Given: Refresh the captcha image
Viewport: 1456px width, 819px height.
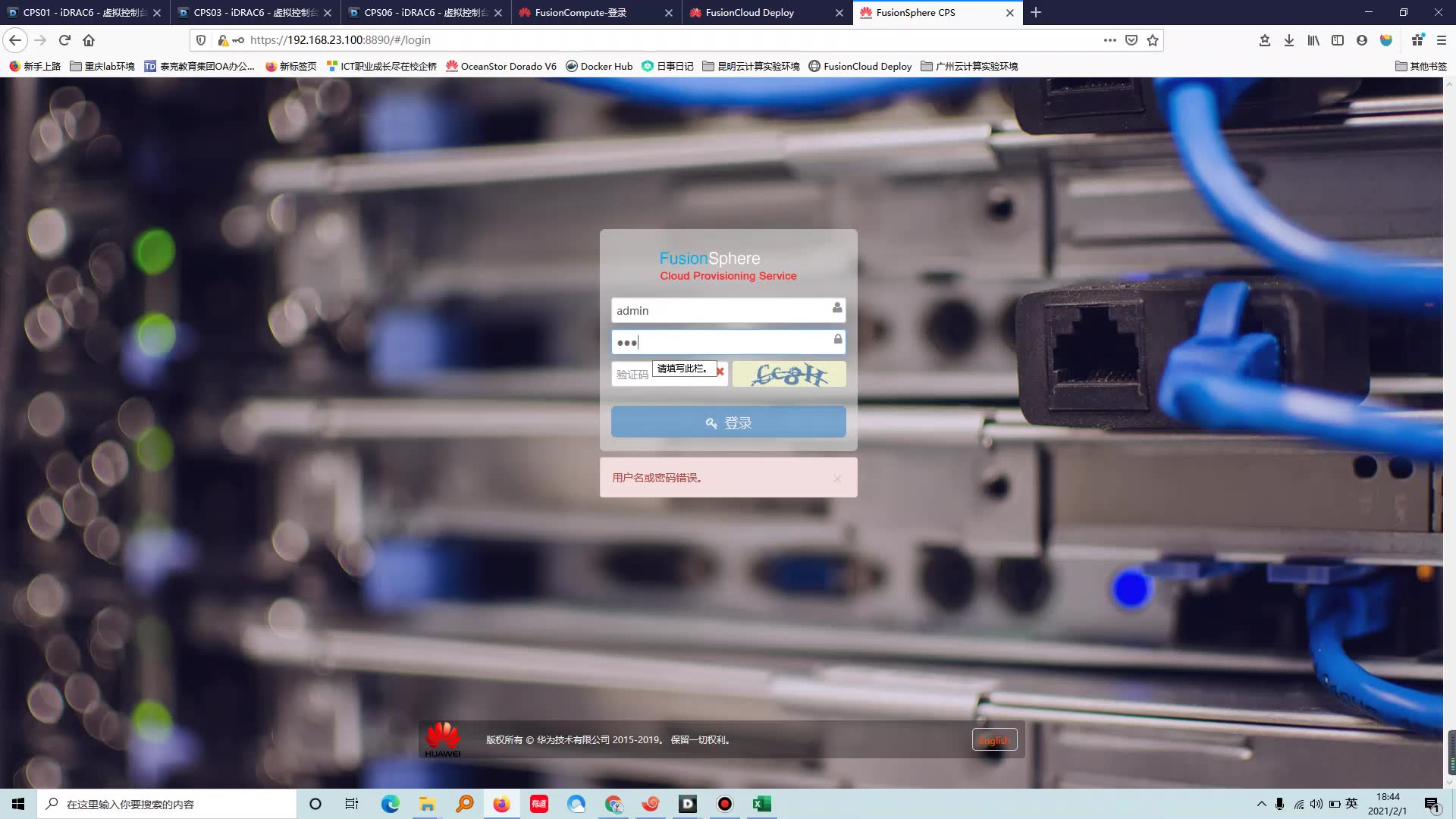Looking at the screenshot, I should [789, 374].
